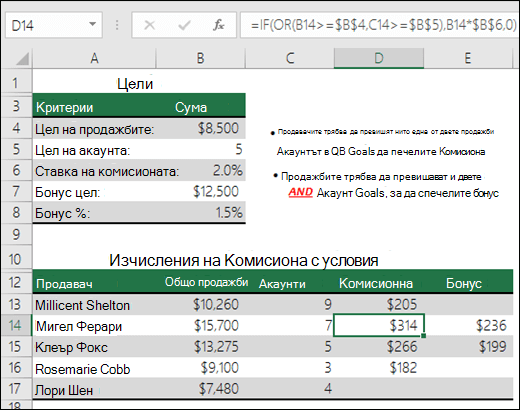Click in the Name Box showing D14
Image resolution: width=520 pixels, height=410 pixels.
pyautogui.click(x=54, y=25)
